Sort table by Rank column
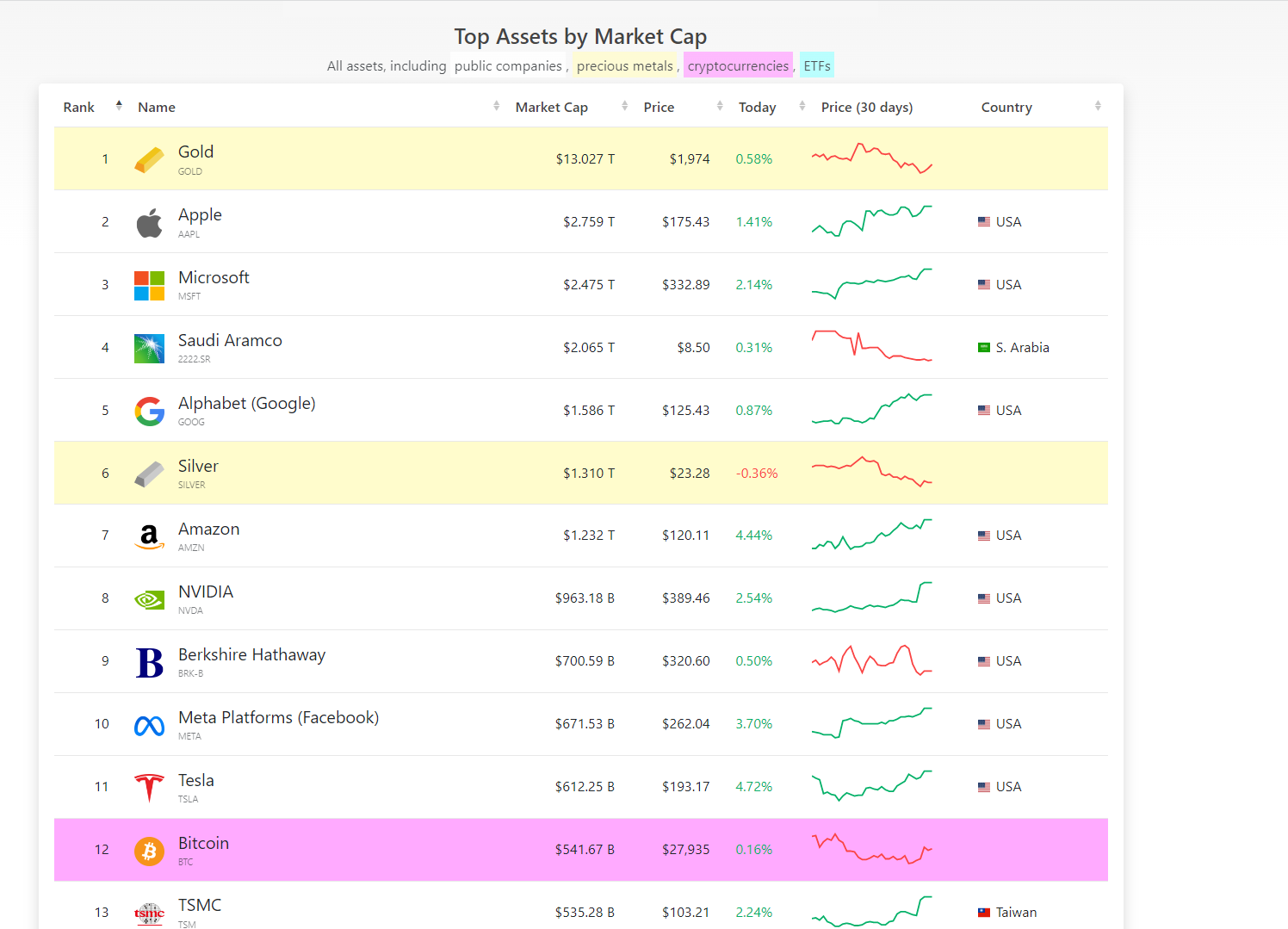Screen dimensions: 1288x929 coord(92,107)
